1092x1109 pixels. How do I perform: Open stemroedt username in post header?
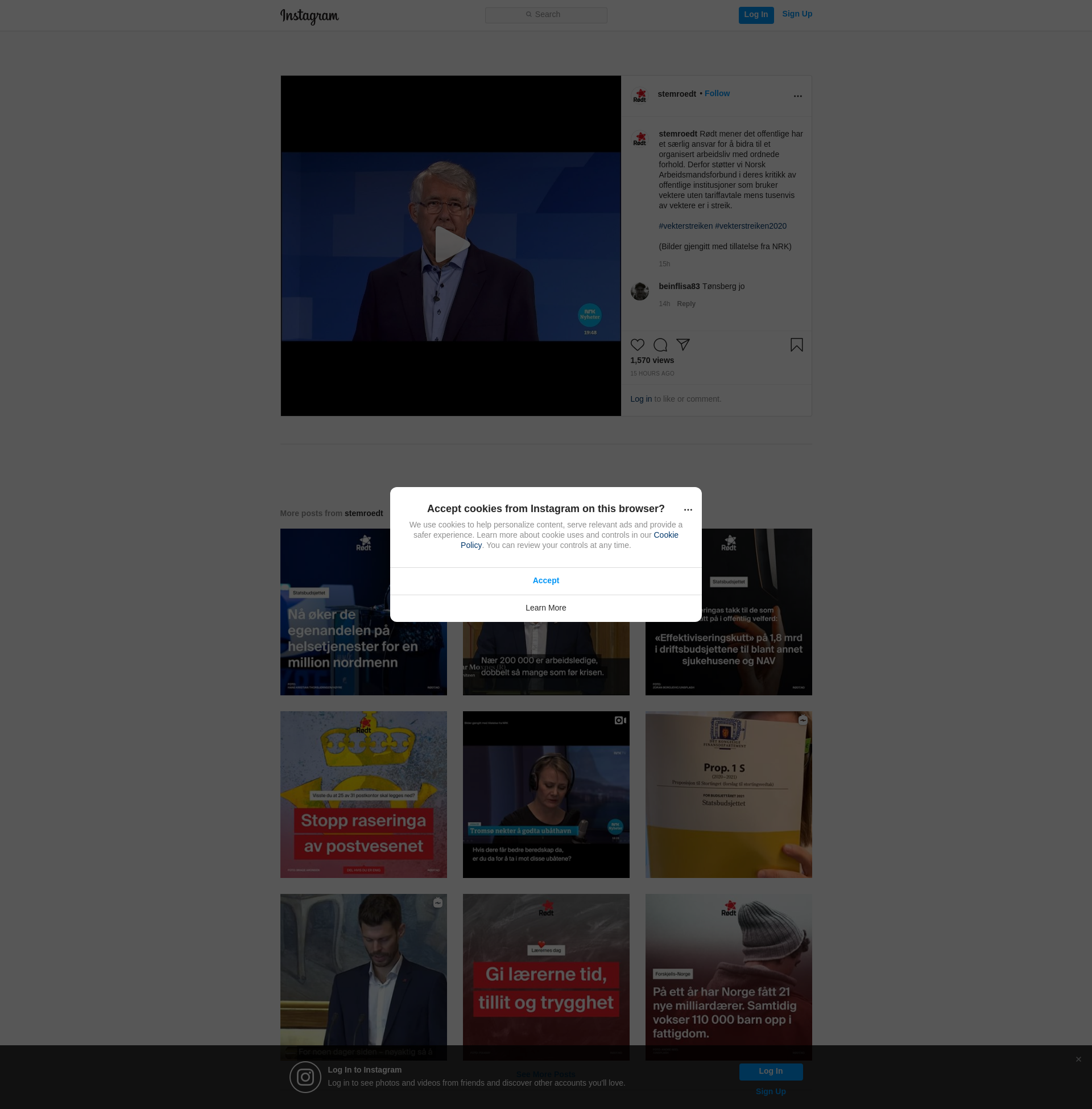point(677,94)
